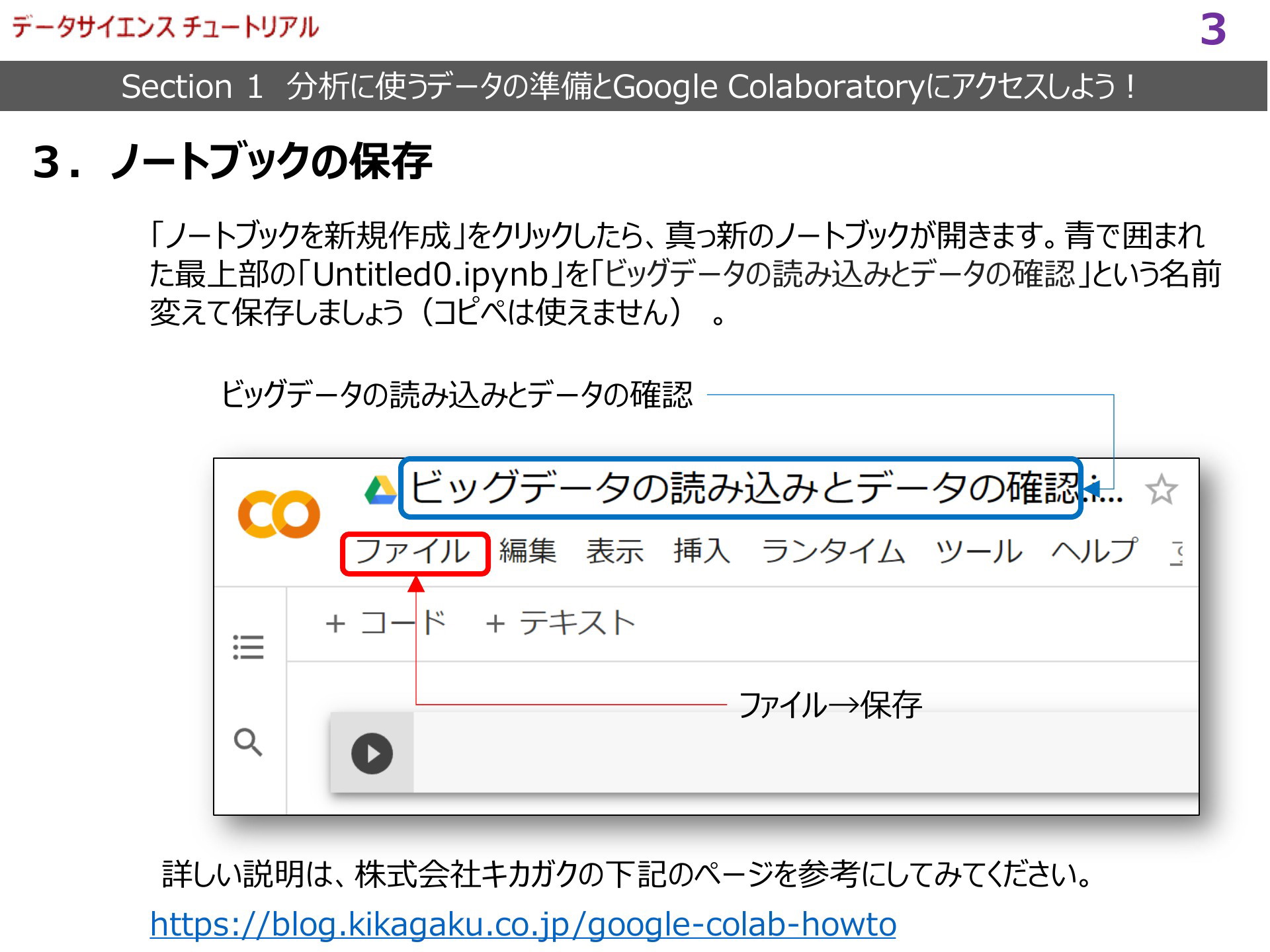This screenshot has height=952, width=1270.
Task: Click inside the empty code cell editor
Action: (x=806, y=752)
